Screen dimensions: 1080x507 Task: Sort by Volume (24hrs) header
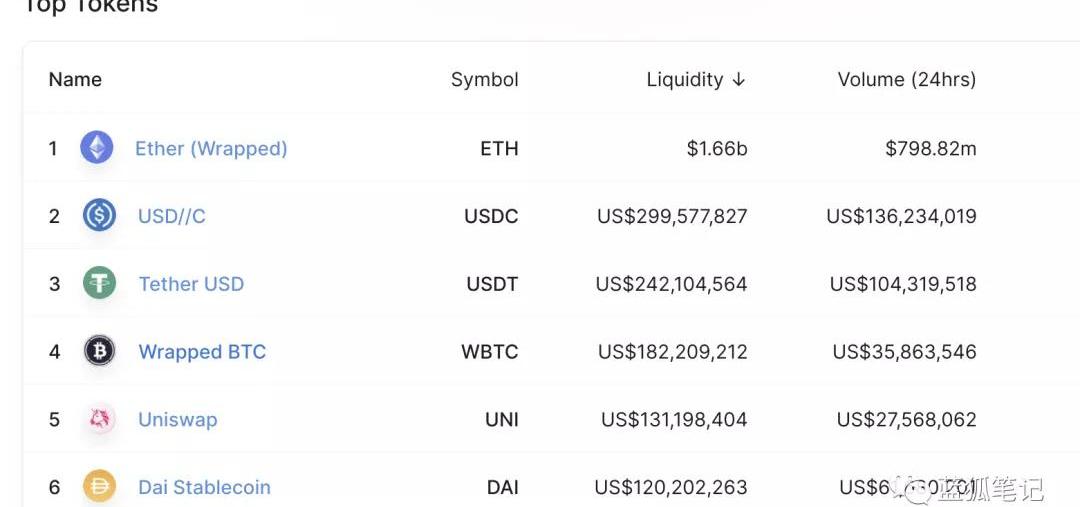tap(906, 80)
